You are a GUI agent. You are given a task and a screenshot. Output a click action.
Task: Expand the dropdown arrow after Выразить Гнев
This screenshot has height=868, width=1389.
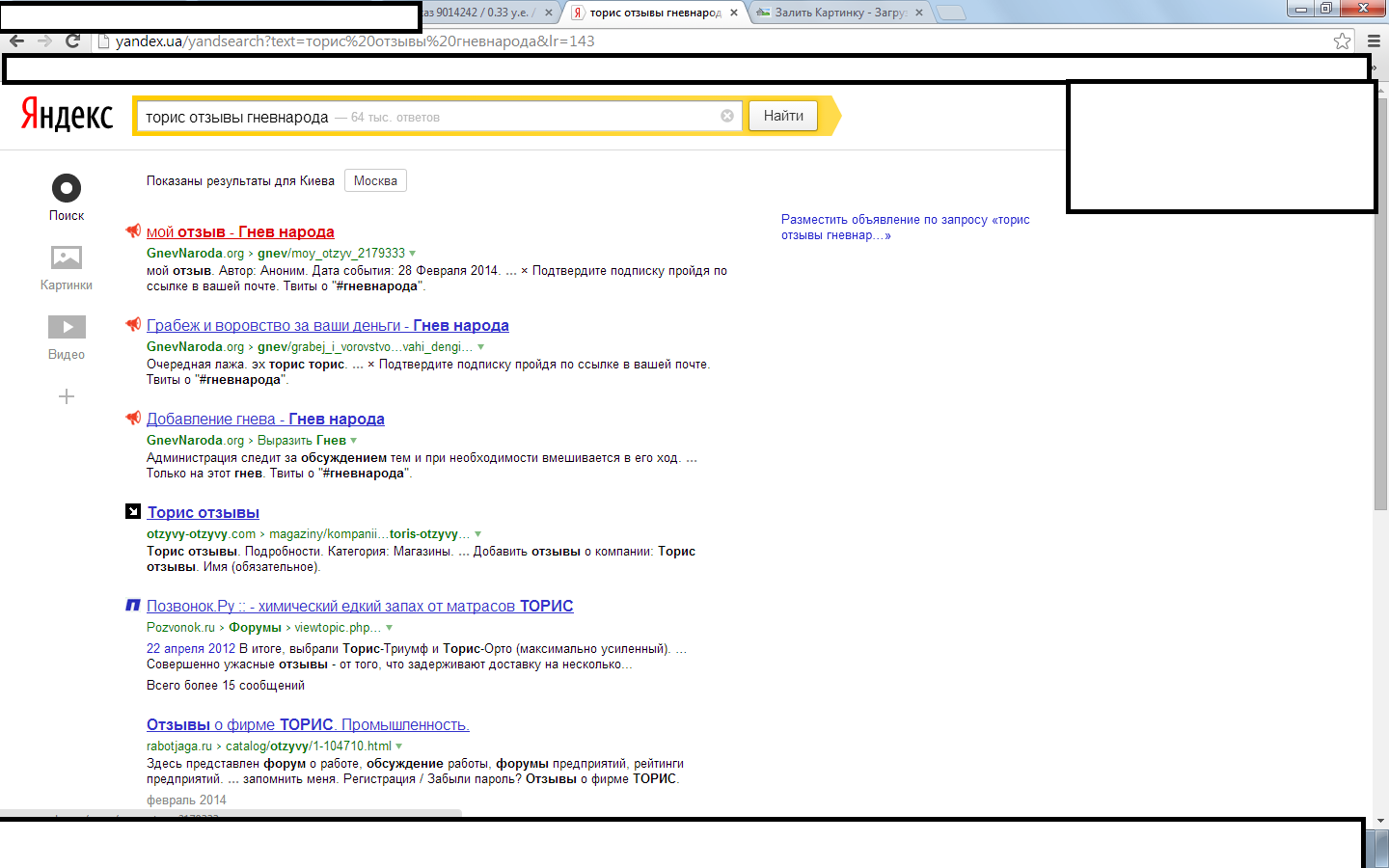tap(353, 441)
